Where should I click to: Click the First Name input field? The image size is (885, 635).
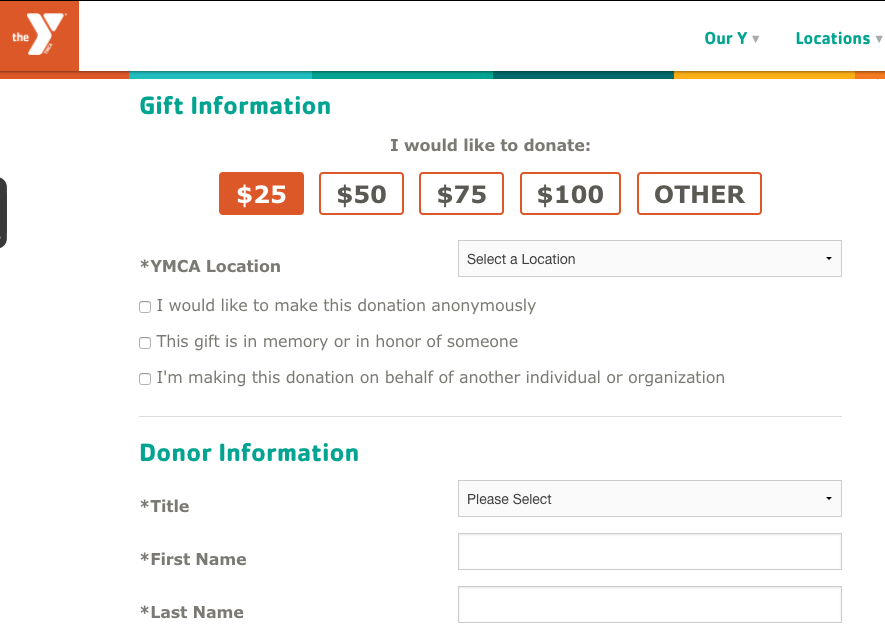tap(650, 551)
